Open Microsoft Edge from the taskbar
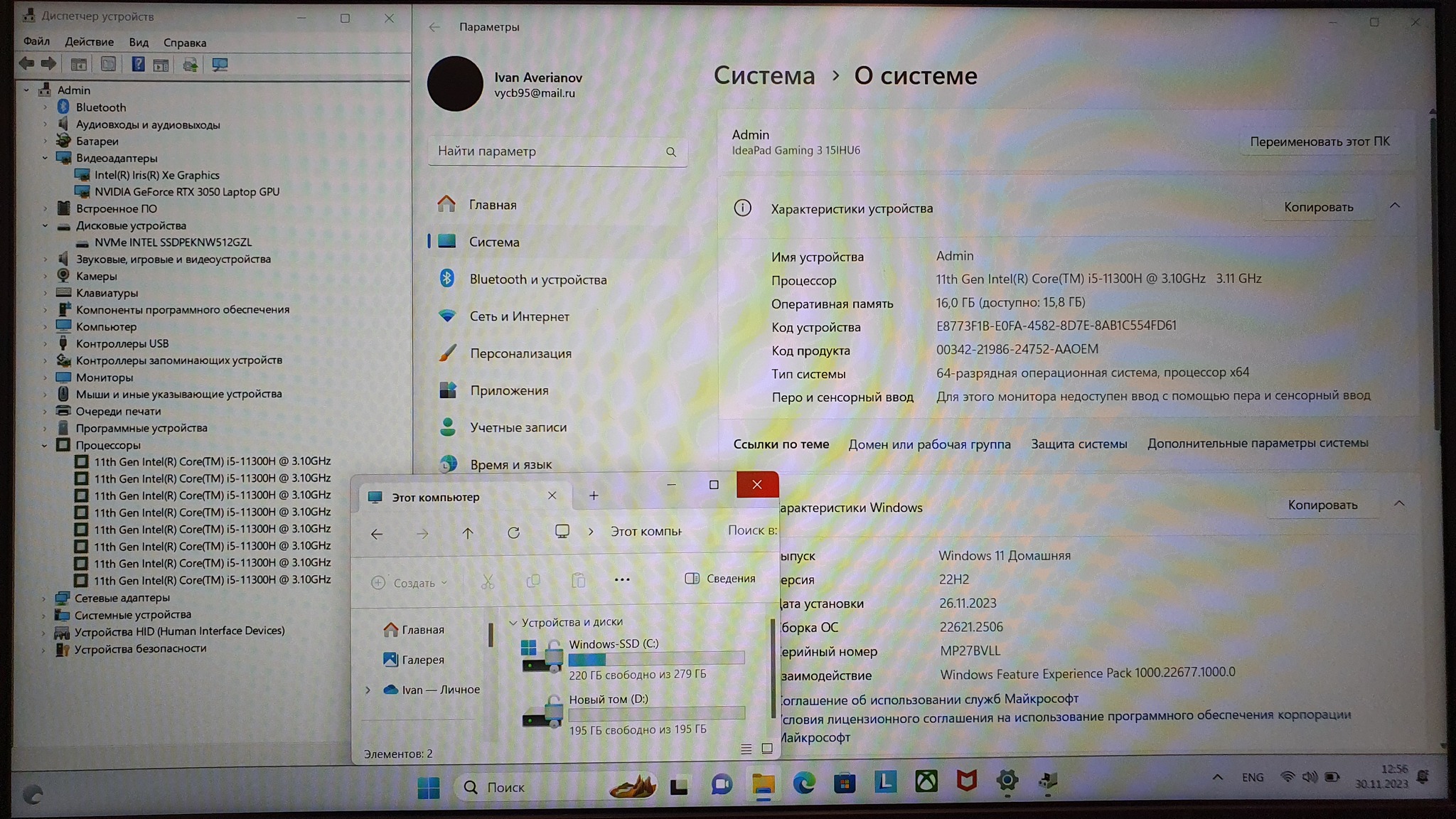Screen dimensions: 1456x819 (x=804, y=783)
